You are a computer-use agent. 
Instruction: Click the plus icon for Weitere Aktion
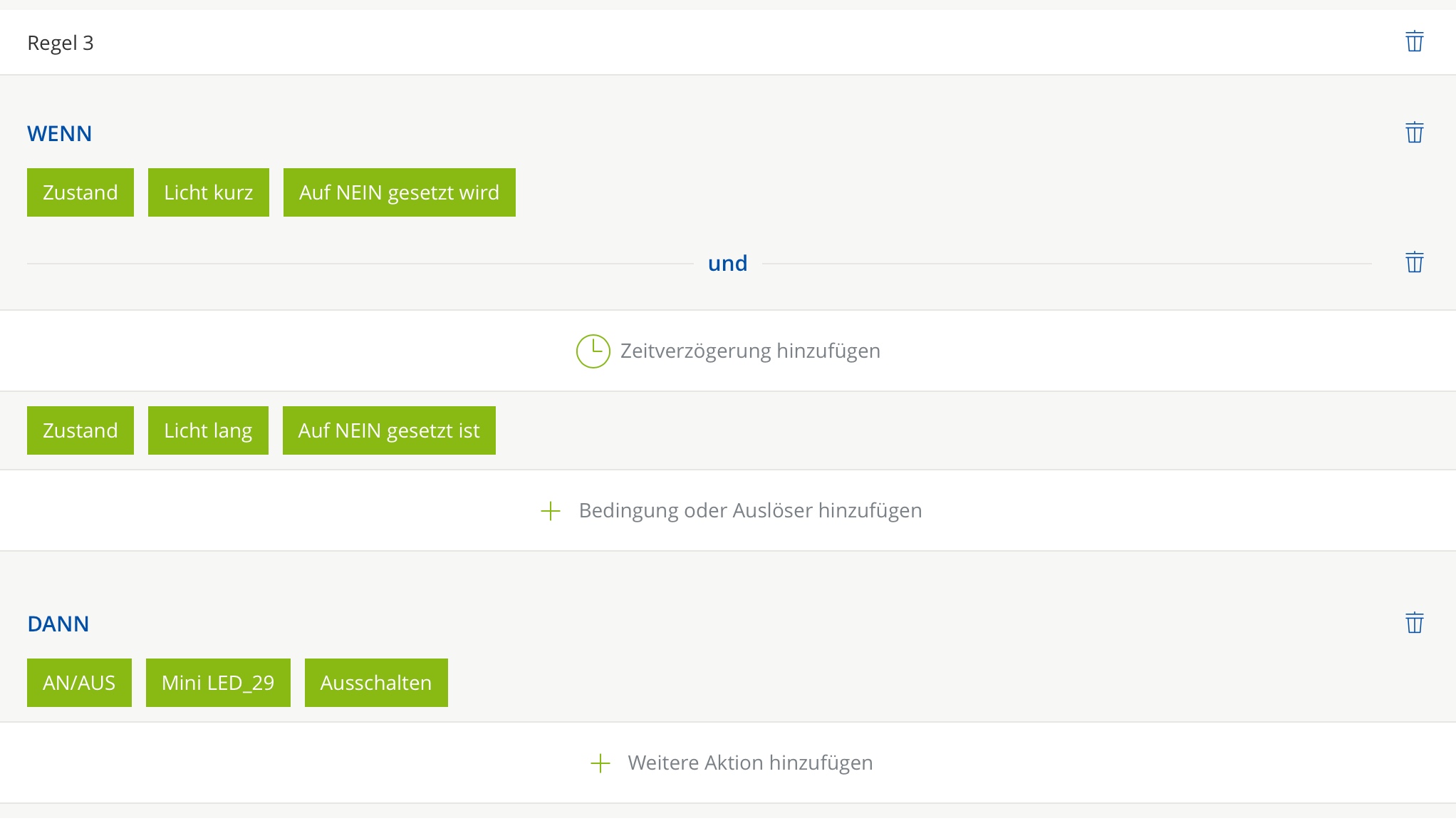(600, 763)
